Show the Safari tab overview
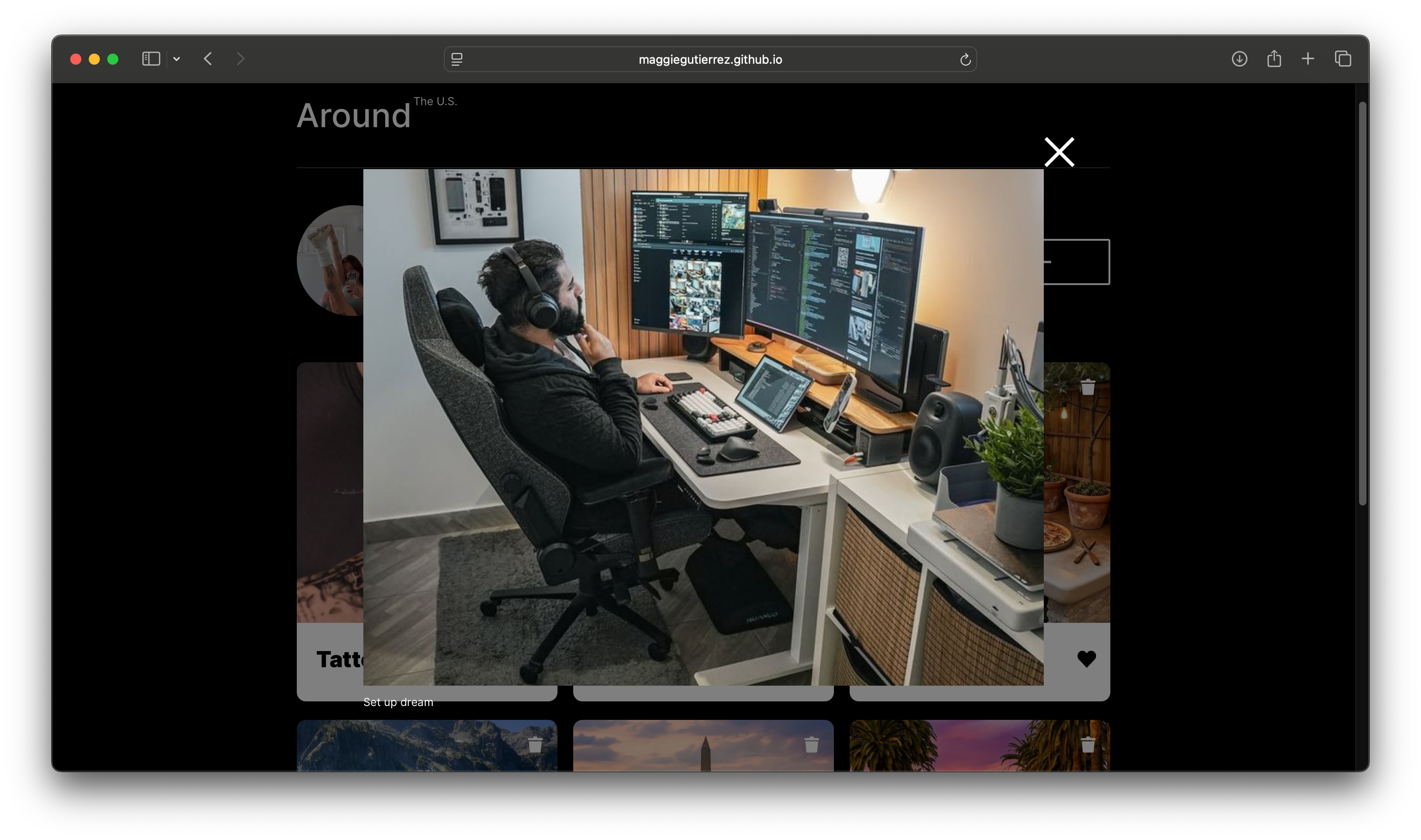 pyautogui.click(x=1343, y=59)
